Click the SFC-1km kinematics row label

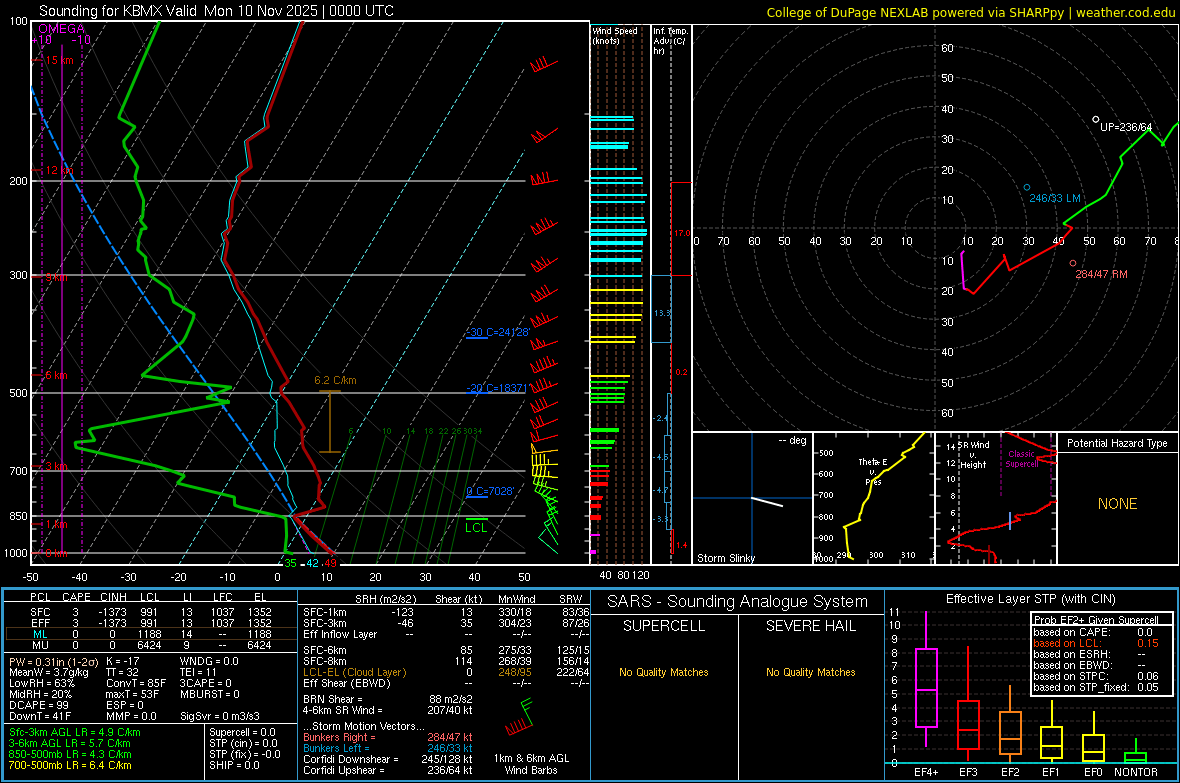[324, 612]
